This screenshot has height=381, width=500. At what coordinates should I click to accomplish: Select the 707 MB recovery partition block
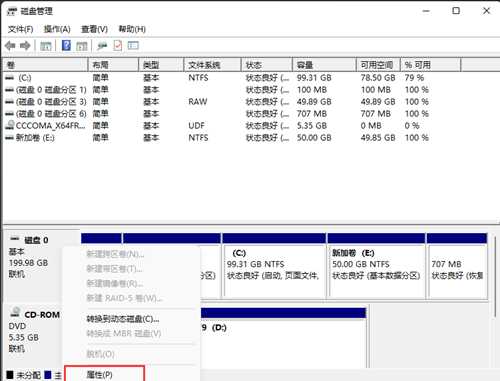click(457, 271)
